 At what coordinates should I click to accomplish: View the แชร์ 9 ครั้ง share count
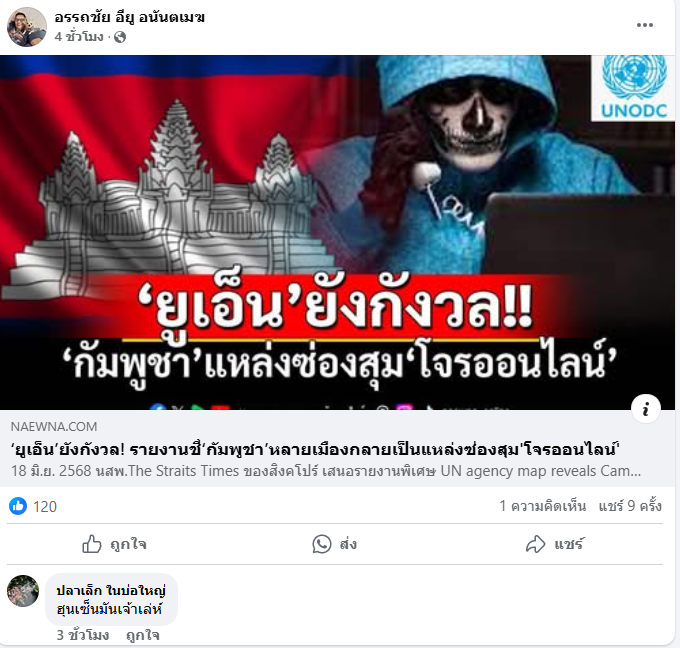click(630, 506)
